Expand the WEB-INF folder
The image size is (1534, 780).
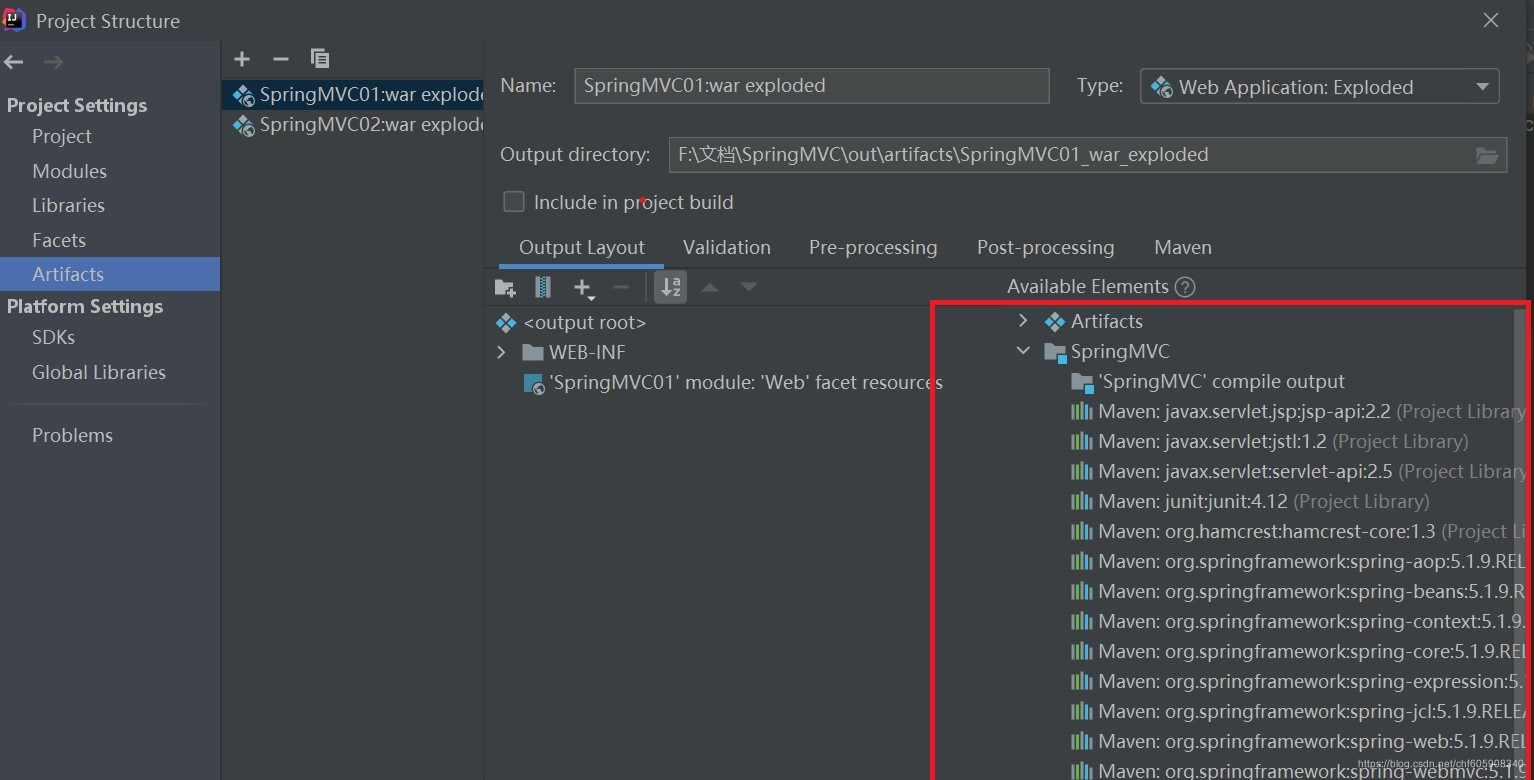coord(501,352)
